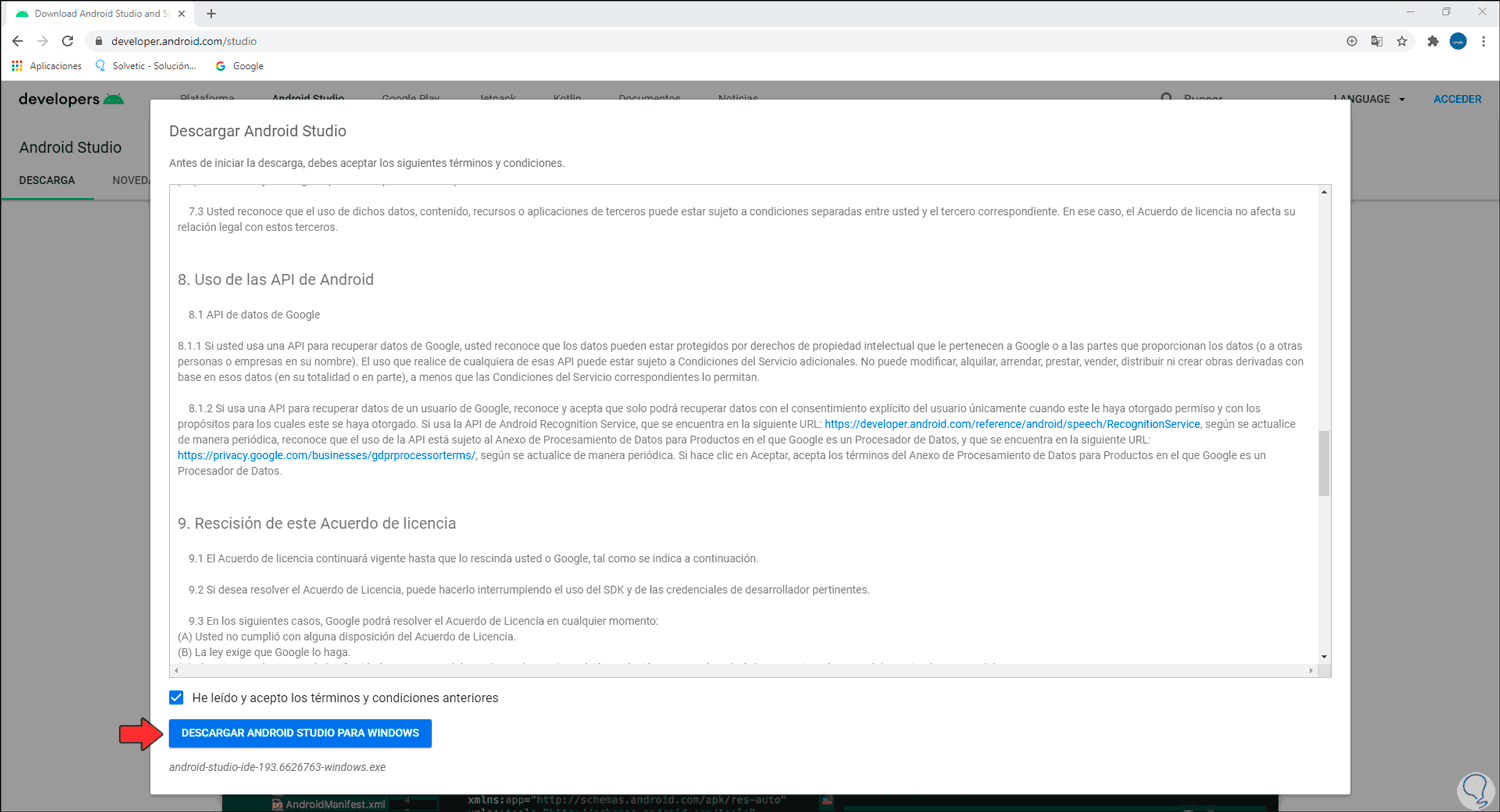The height and width of the screenshot is (812, 1500).
Task: View site info via the padlock icon
Action: coord(98,41)
